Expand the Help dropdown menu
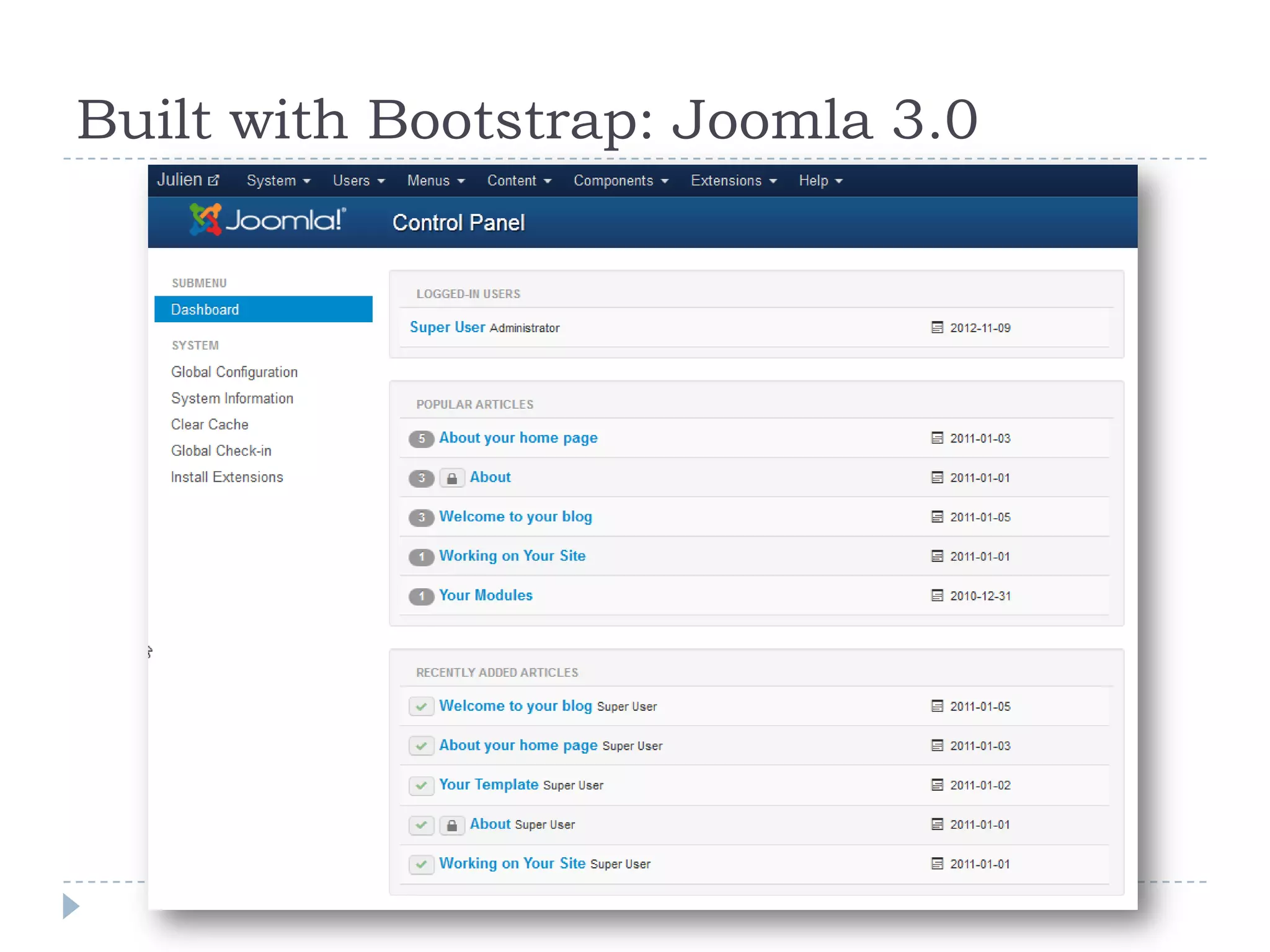This screenshot has width=1270, height=952. coord(820,180)
